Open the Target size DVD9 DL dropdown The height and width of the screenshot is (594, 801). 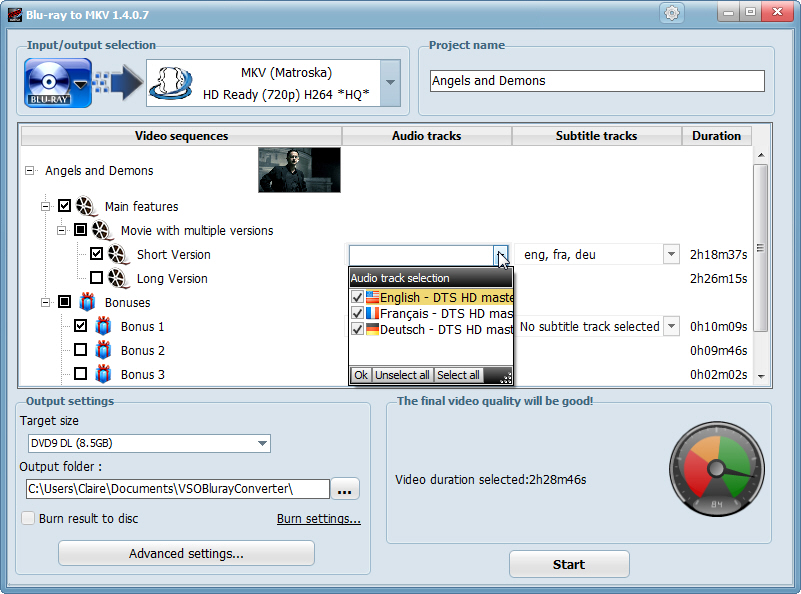pyautogui.click(x=262, y=443)
